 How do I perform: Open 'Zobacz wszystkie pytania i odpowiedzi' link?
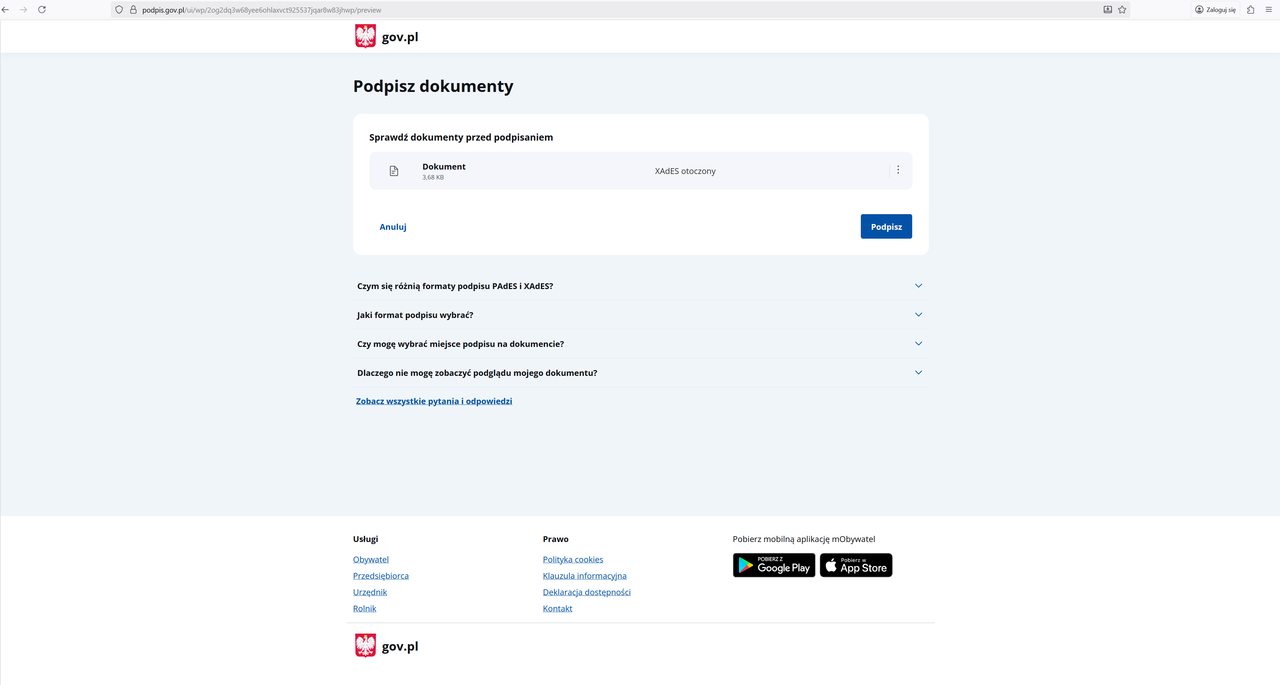(434, 401)
